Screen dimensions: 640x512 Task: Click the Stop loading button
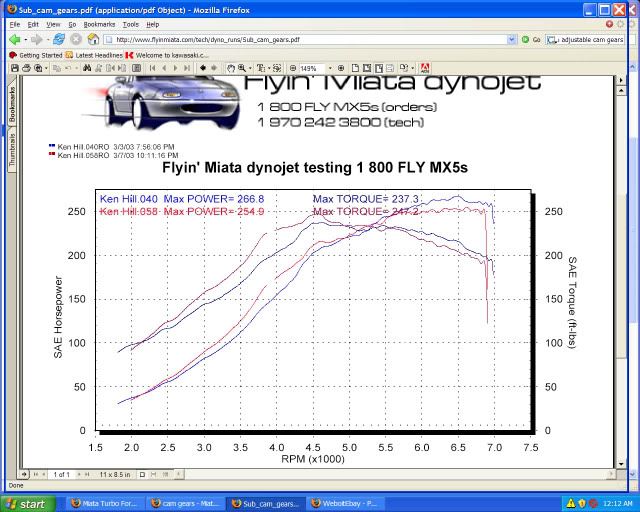tap(76, 40)
